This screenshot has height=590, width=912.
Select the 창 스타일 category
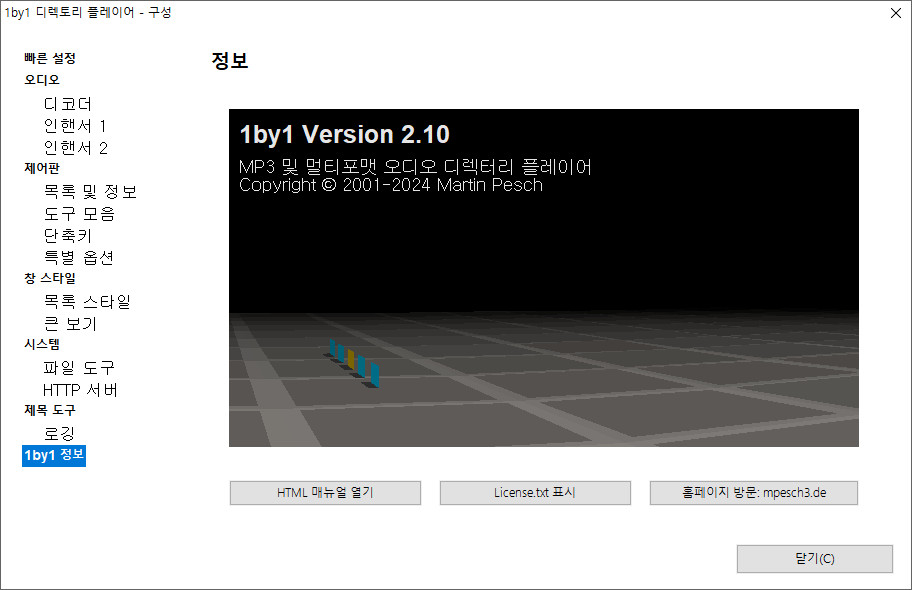pyautogui.click(x=50, y=278)
